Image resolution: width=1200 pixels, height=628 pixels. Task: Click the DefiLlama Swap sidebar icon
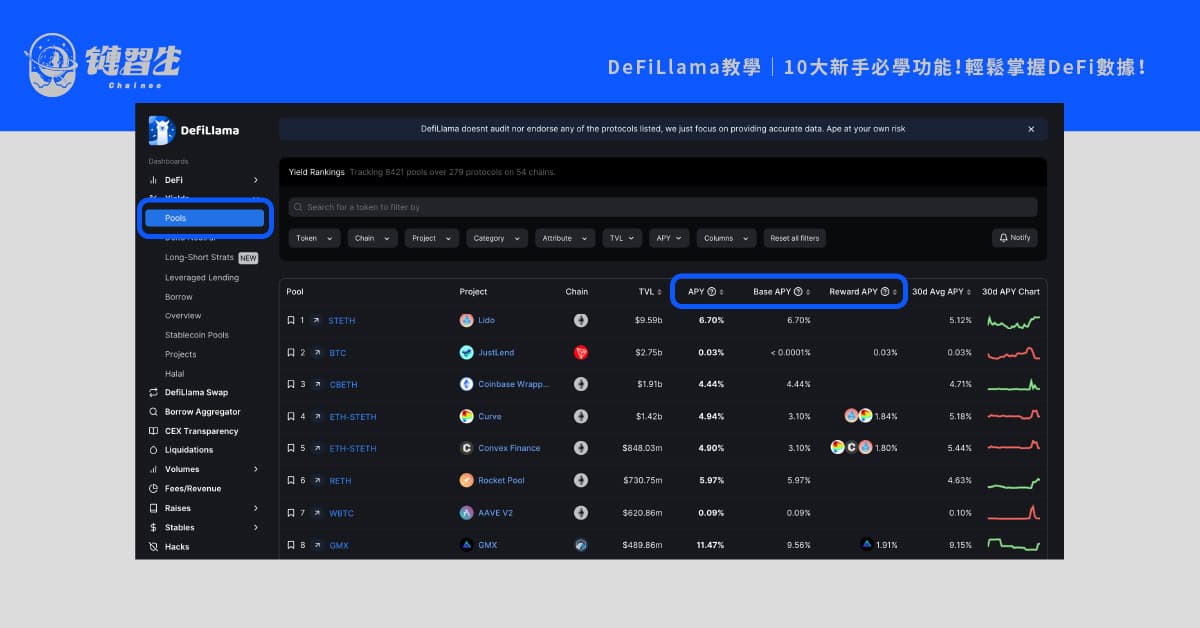tap(153, 393)
